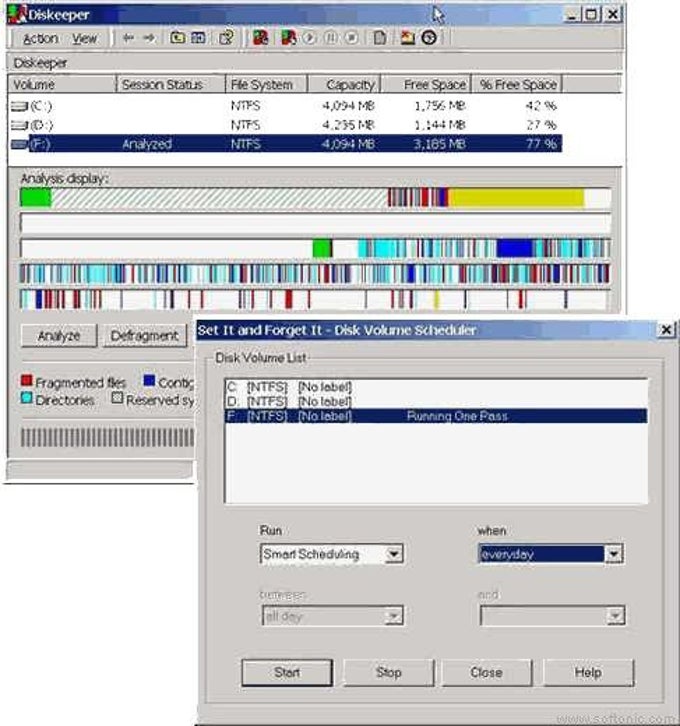Click the Up one level folder icon

177,38
